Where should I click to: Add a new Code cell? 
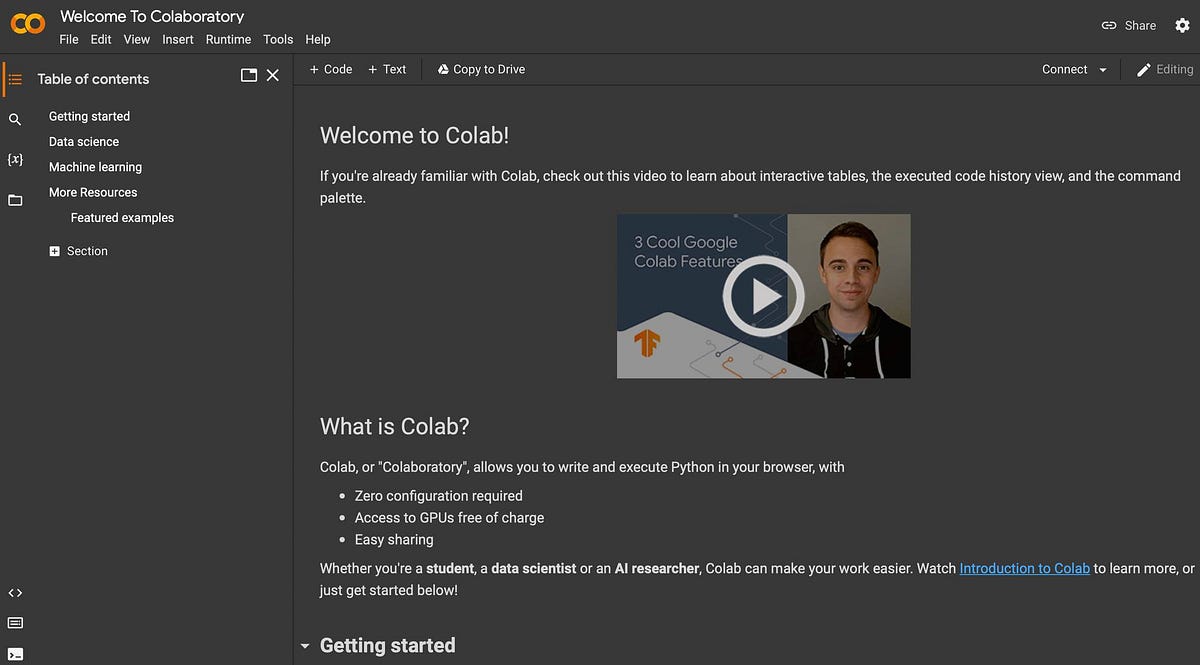coord(330,69)
